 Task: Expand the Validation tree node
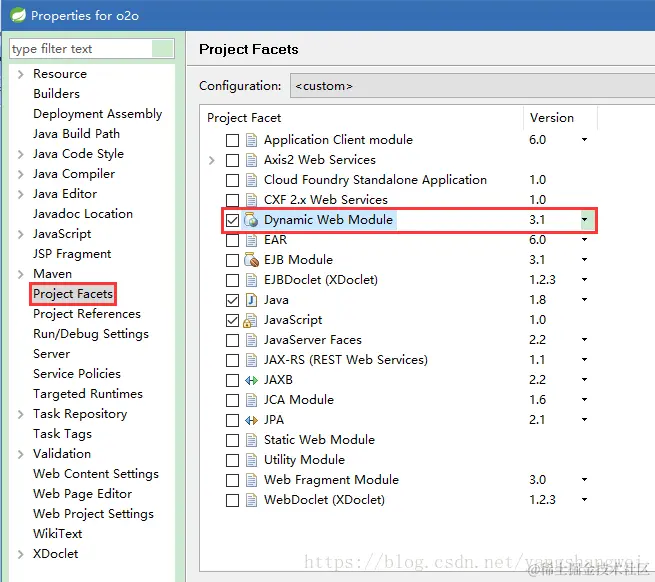click(x=20, y=455)
